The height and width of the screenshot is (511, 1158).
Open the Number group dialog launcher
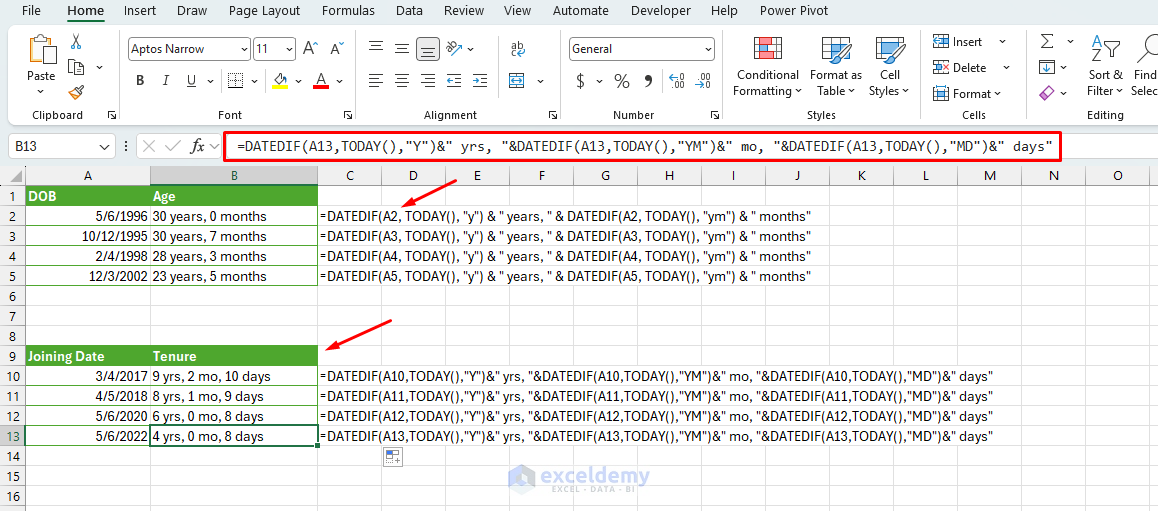pyautogui.click(x=714, y=115)
